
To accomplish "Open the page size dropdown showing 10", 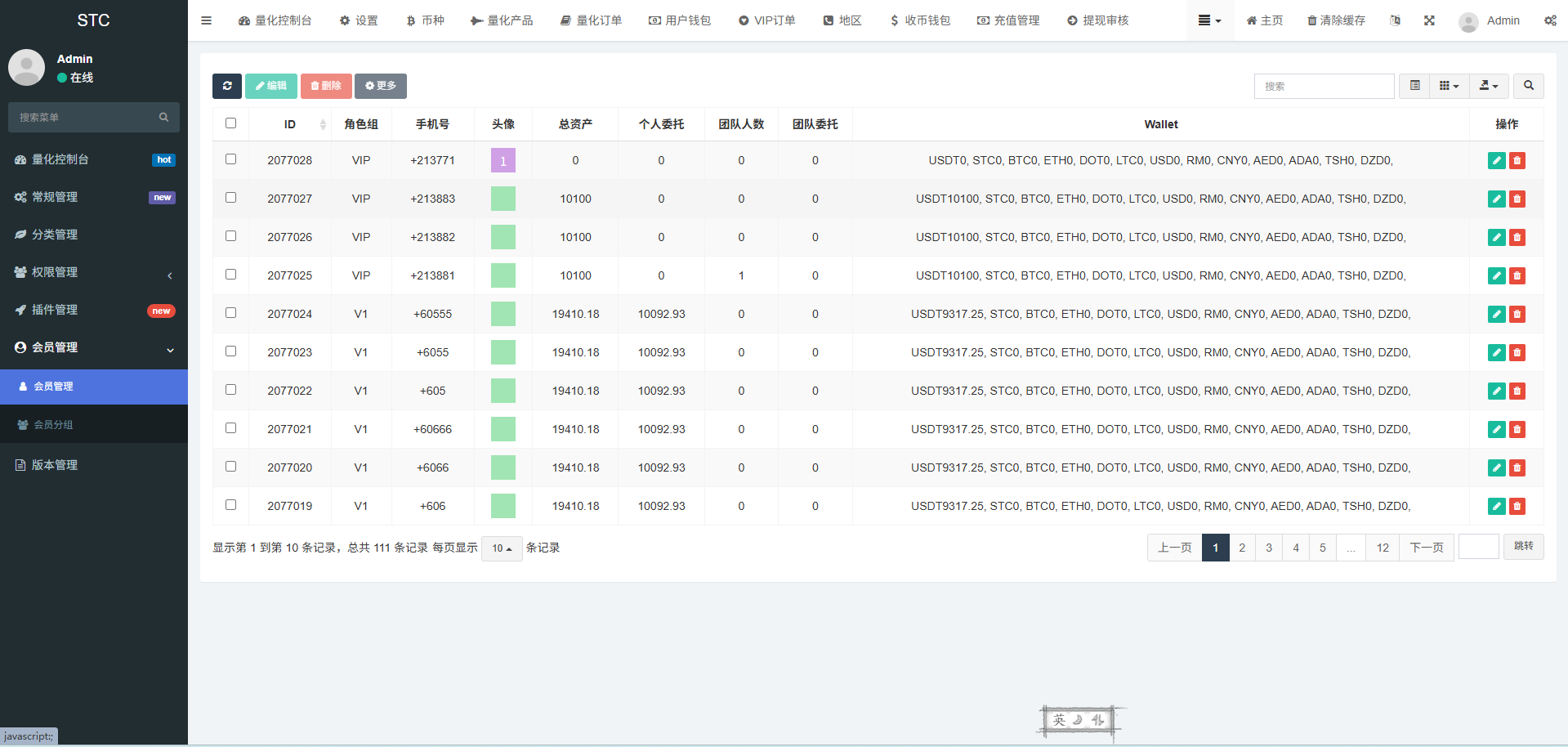I will click(502, 548).
